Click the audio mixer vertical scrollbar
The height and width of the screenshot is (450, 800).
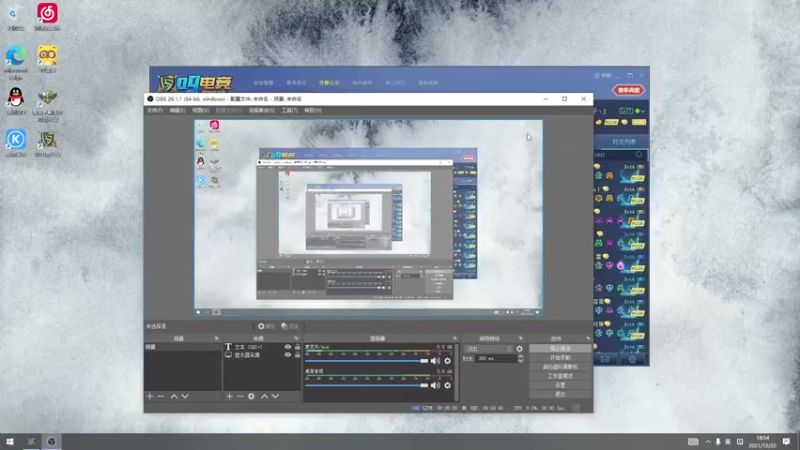point(457,372)
